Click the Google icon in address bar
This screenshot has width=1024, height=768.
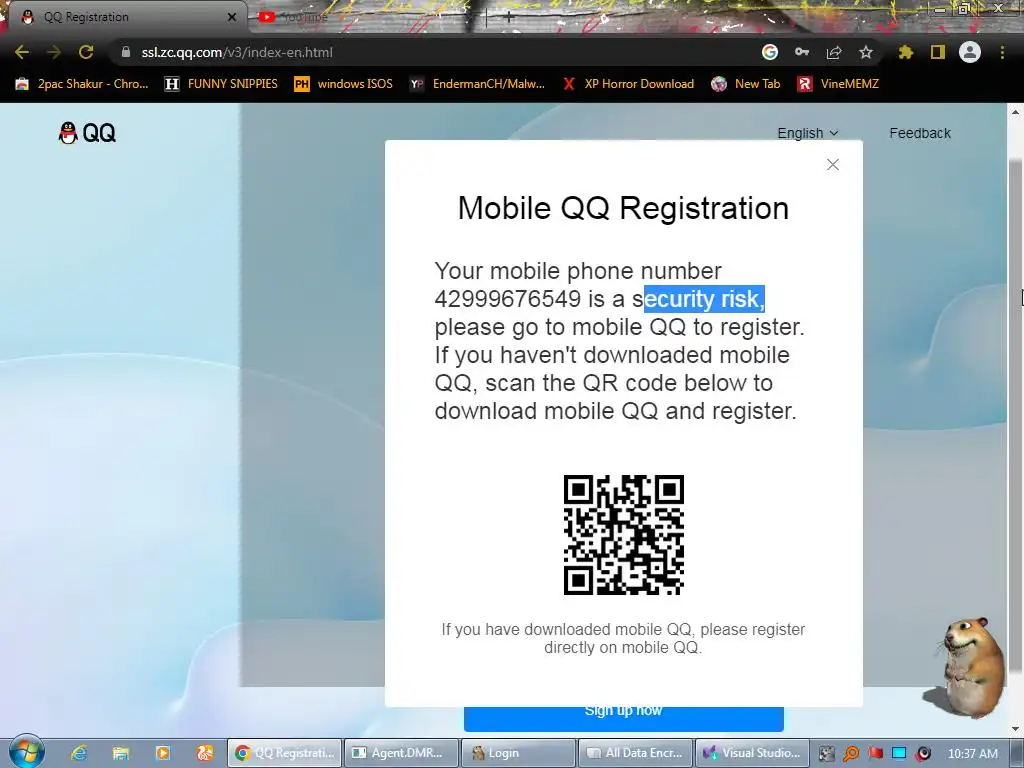pyautogui.click(x=770, y=52)
